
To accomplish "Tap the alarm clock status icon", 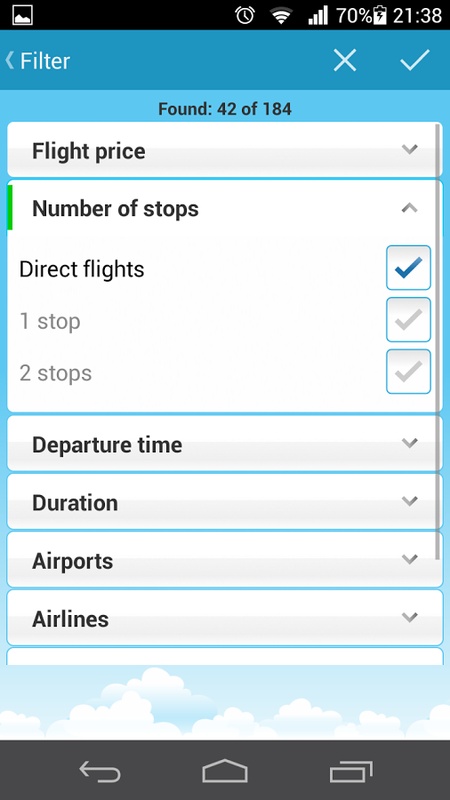I will tap(244, 15).
